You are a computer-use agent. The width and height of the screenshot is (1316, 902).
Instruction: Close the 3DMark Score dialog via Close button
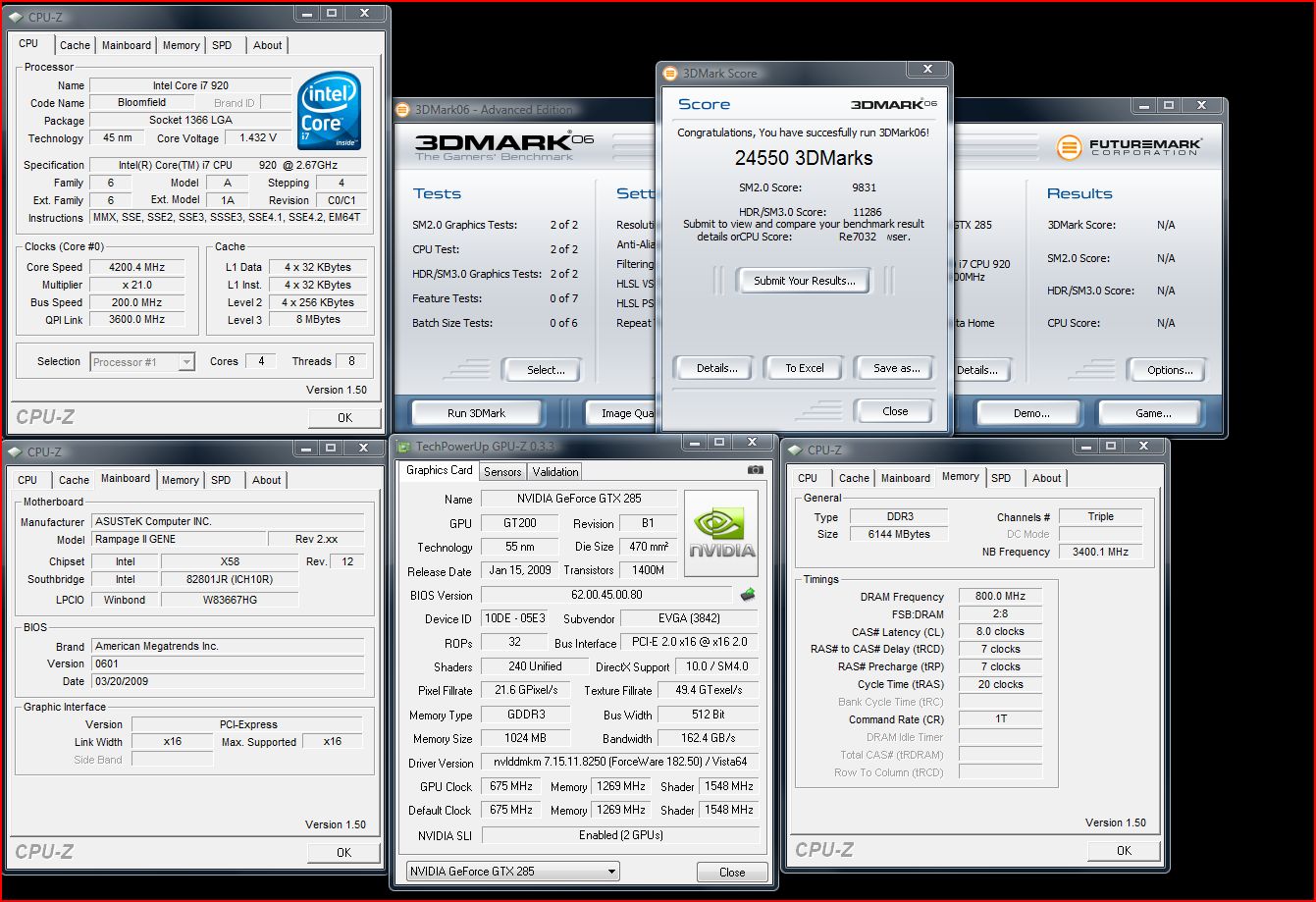coord(895,411)
